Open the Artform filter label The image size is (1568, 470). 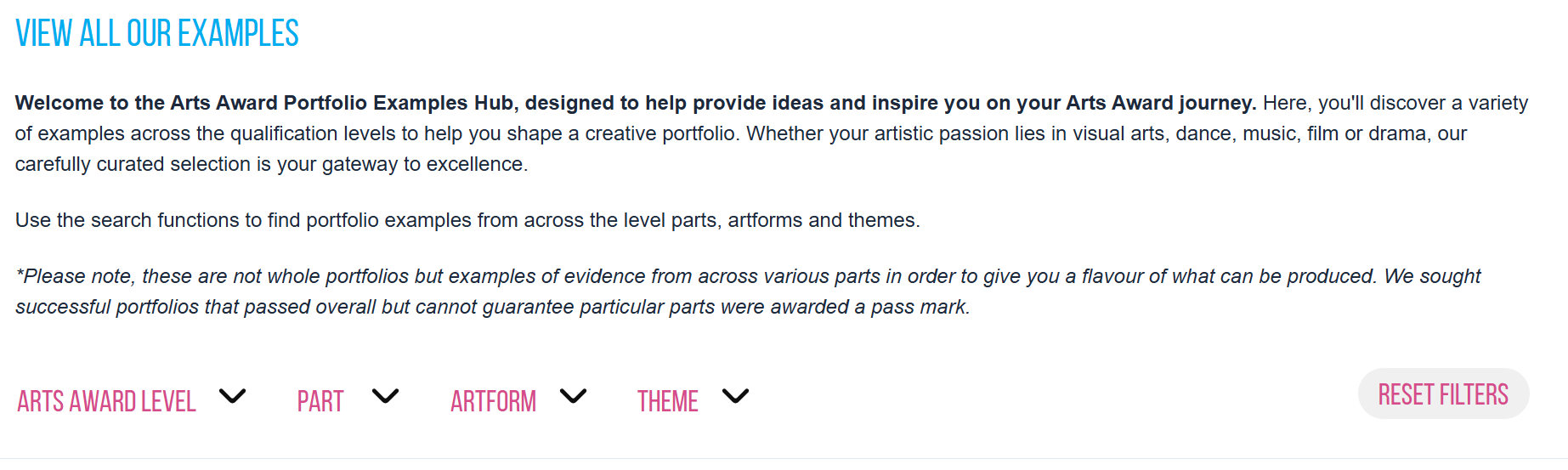[x=493, y=401]
